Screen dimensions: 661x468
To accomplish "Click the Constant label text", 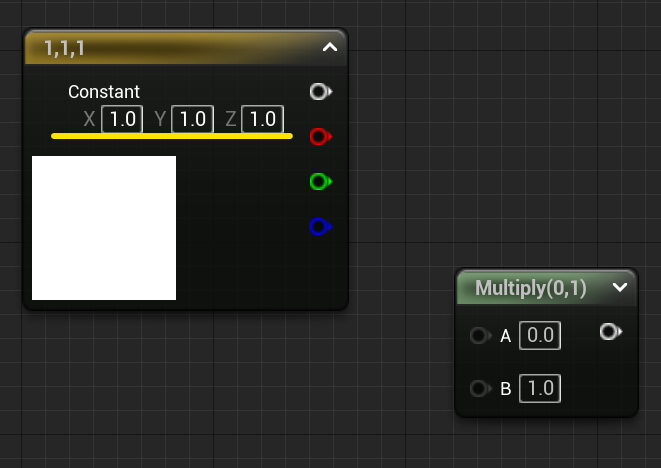I will point(104,92).
